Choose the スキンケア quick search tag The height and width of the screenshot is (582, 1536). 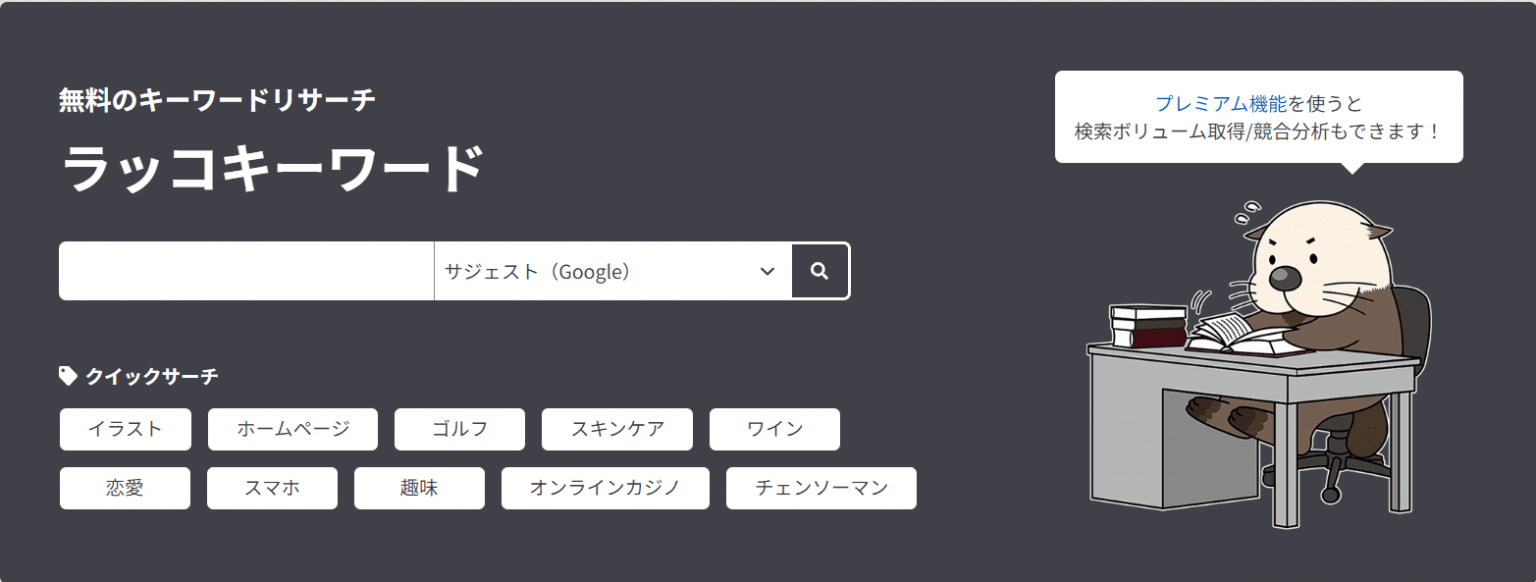(617, 429)
